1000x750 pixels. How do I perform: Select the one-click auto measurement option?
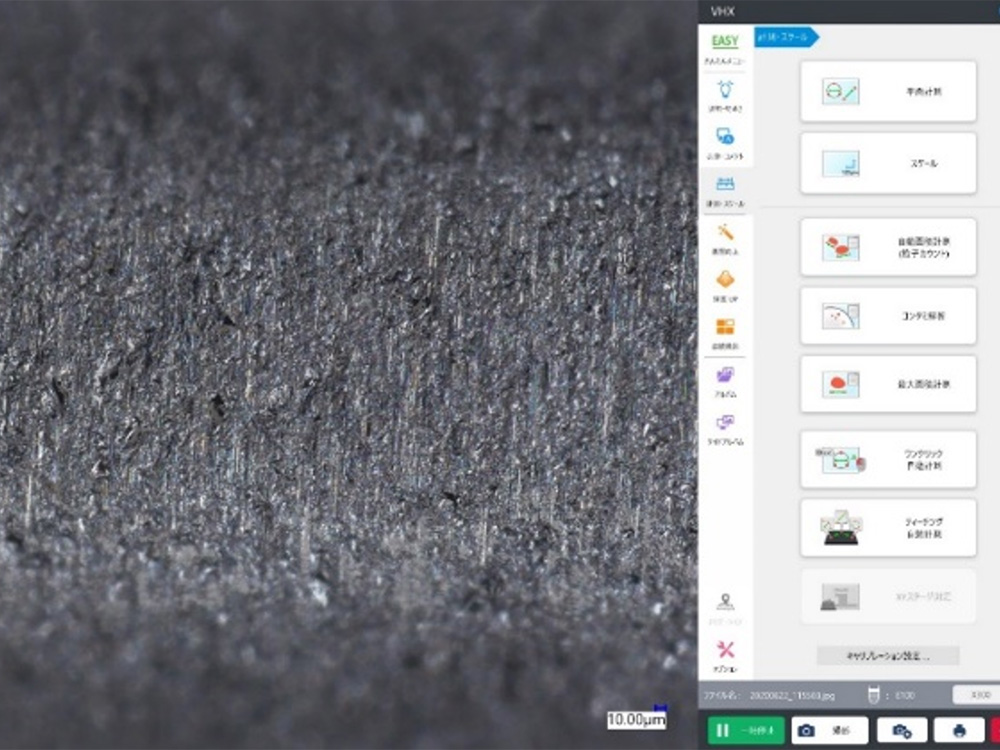click(x=888, y=460)
